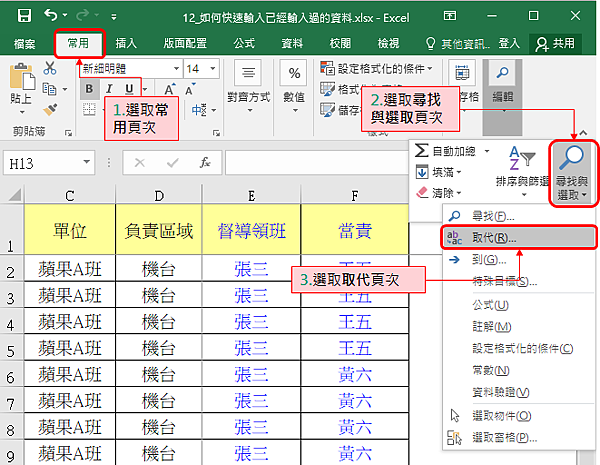This screenshot has width=600, height=465.
Task: Choose 尋找(F) from the menu
Action: pyautogui.click(x=518, y=217)
